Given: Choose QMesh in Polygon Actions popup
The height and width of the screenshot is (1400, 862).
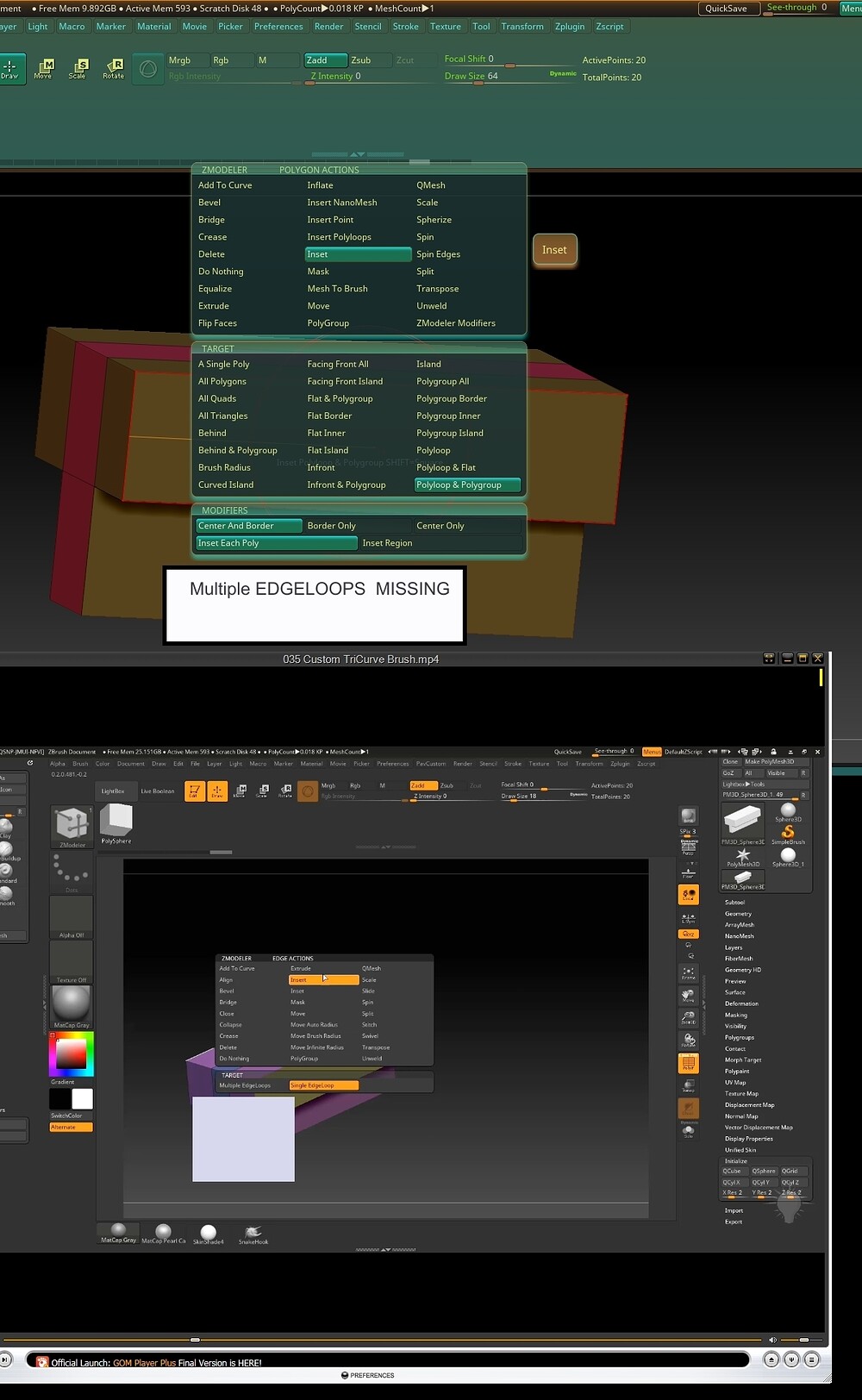Looking at the screenshot, I should point(431,185).
